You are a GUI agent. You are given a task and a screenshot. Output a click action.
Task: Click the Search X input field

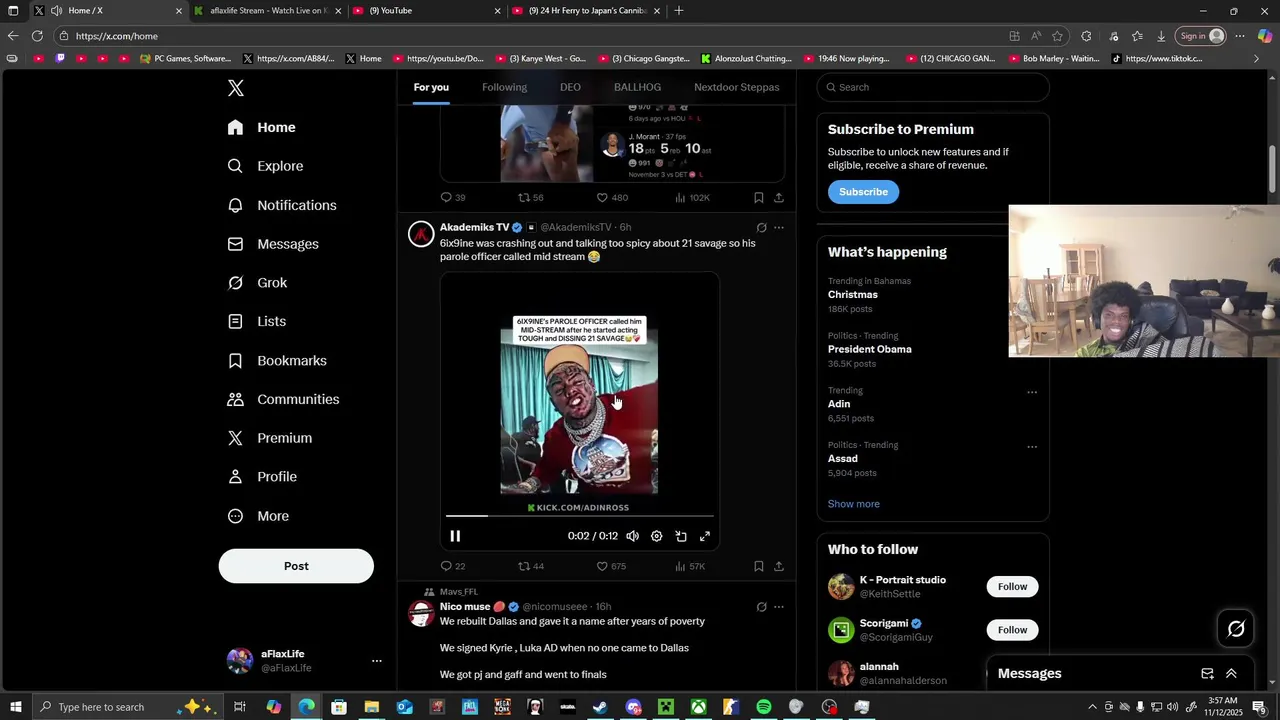click(933, 87)
